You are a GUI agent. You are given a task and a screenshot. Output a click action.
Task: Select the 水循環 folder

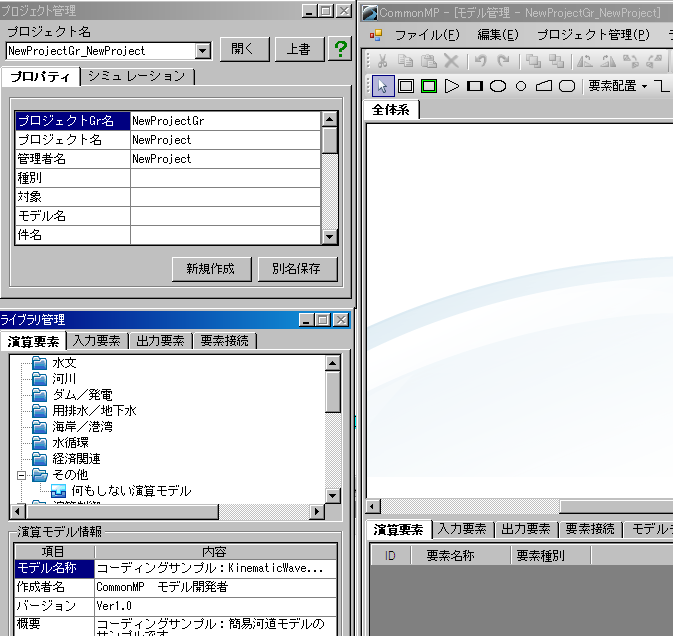pyautogui.click(x=70, y=443)
